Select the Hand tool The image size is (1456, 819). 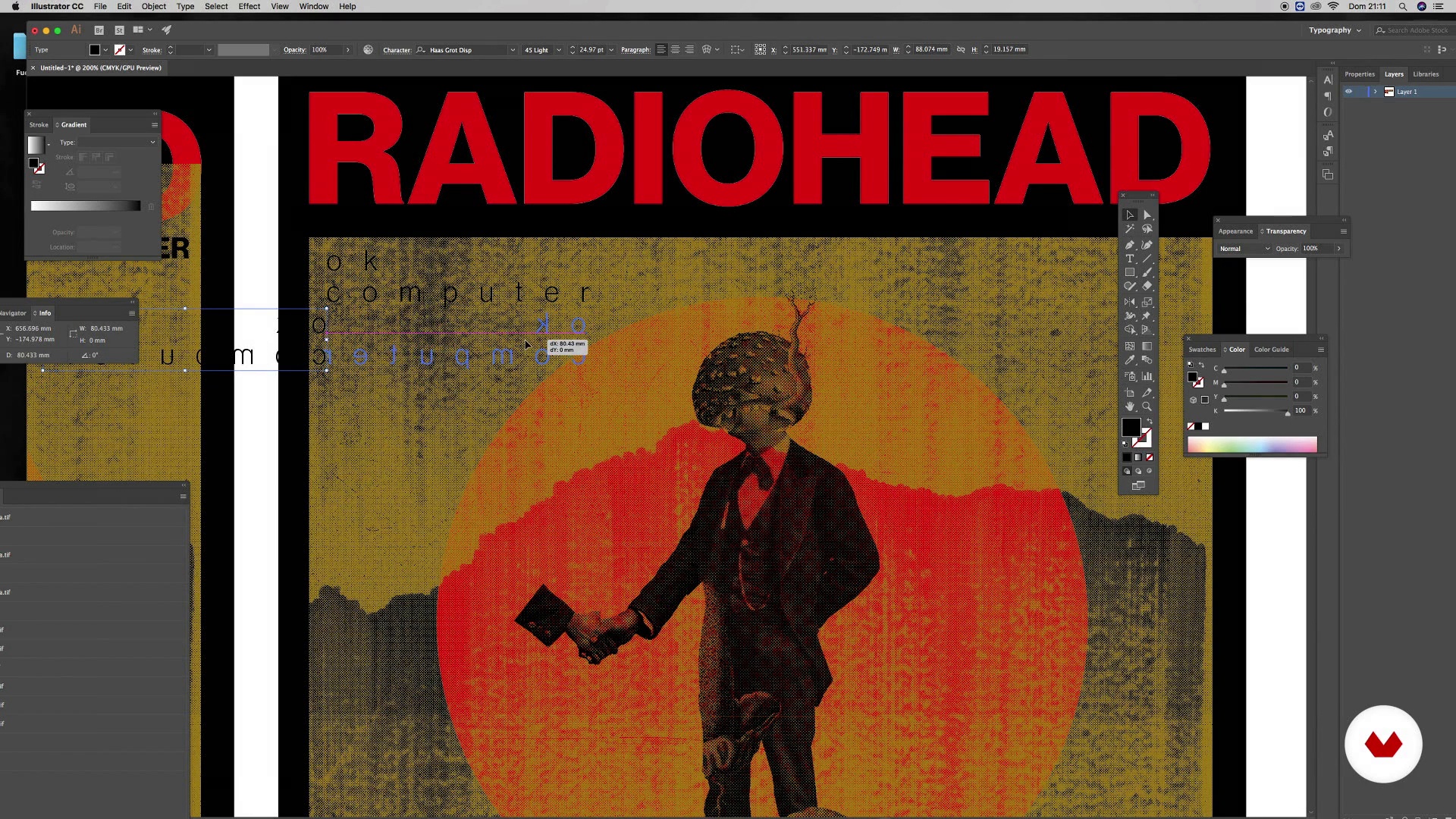[1130, 406]
